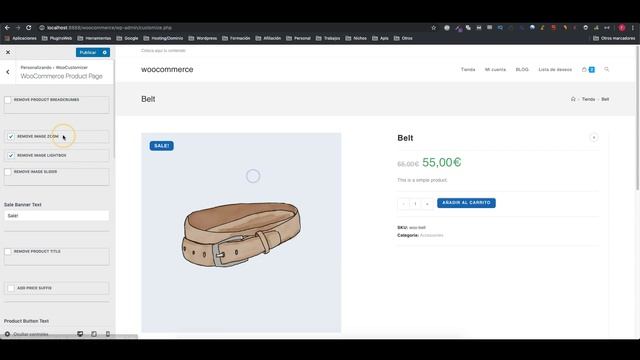Switch to desktop preview device icon
The width and height of the screenshot is (640, 360).
point(80,334)
